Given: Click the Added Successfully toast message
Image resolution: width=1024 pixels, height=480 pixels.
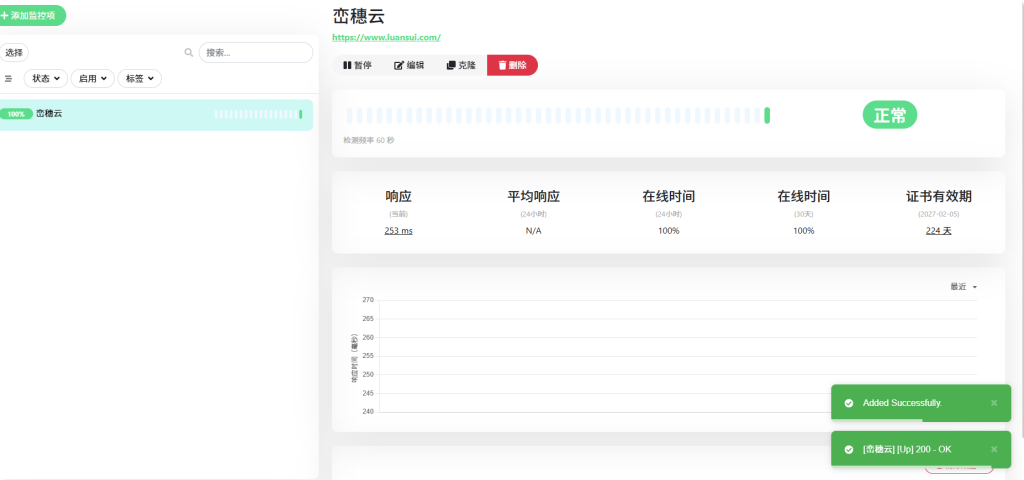Looking at the screenshot, I should coord(903,403).
